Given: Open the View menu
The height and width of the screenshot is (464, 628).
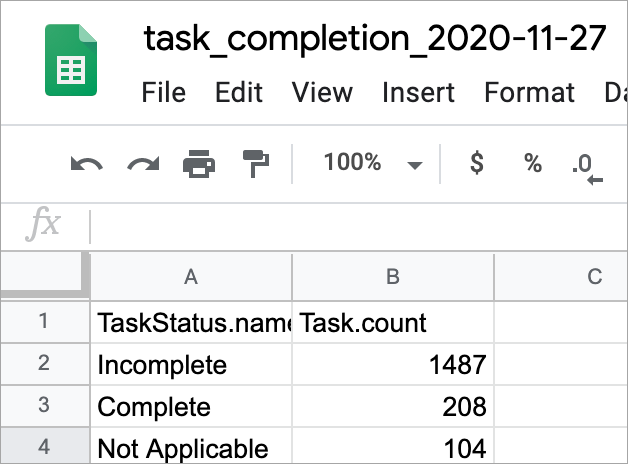Looking at the screenshot, I should pyautogui.click(x=322, y=93).
